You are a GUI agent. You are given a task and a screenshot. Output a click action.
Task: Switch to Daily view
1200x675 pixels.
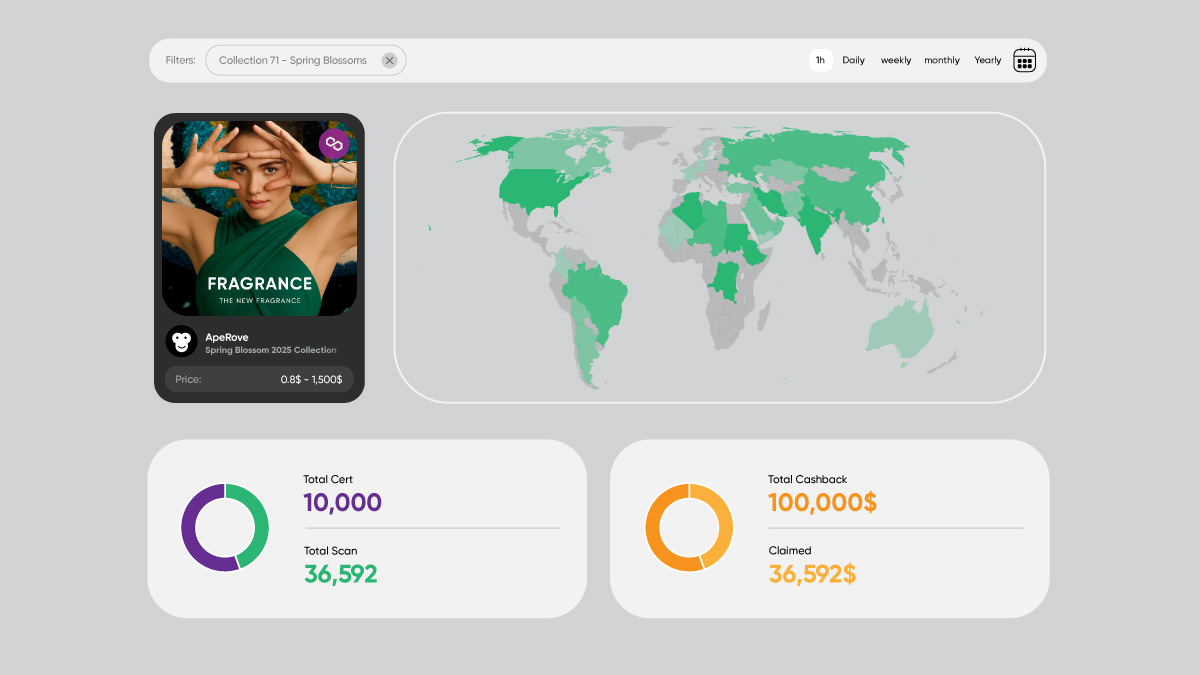point(853,60)
